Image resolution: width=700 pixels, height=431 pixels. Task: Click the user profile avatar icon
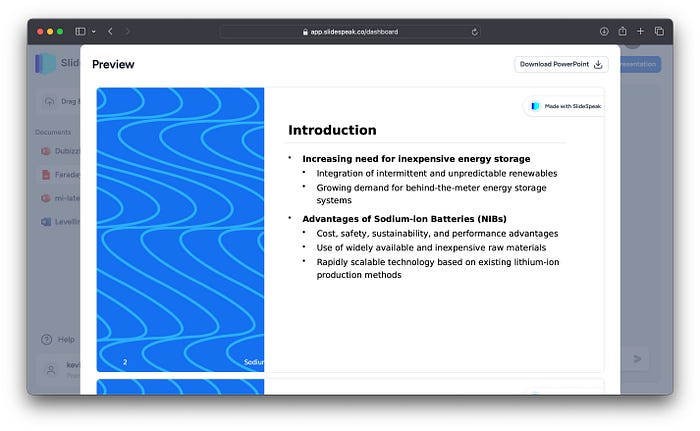(x=51, y=370)
